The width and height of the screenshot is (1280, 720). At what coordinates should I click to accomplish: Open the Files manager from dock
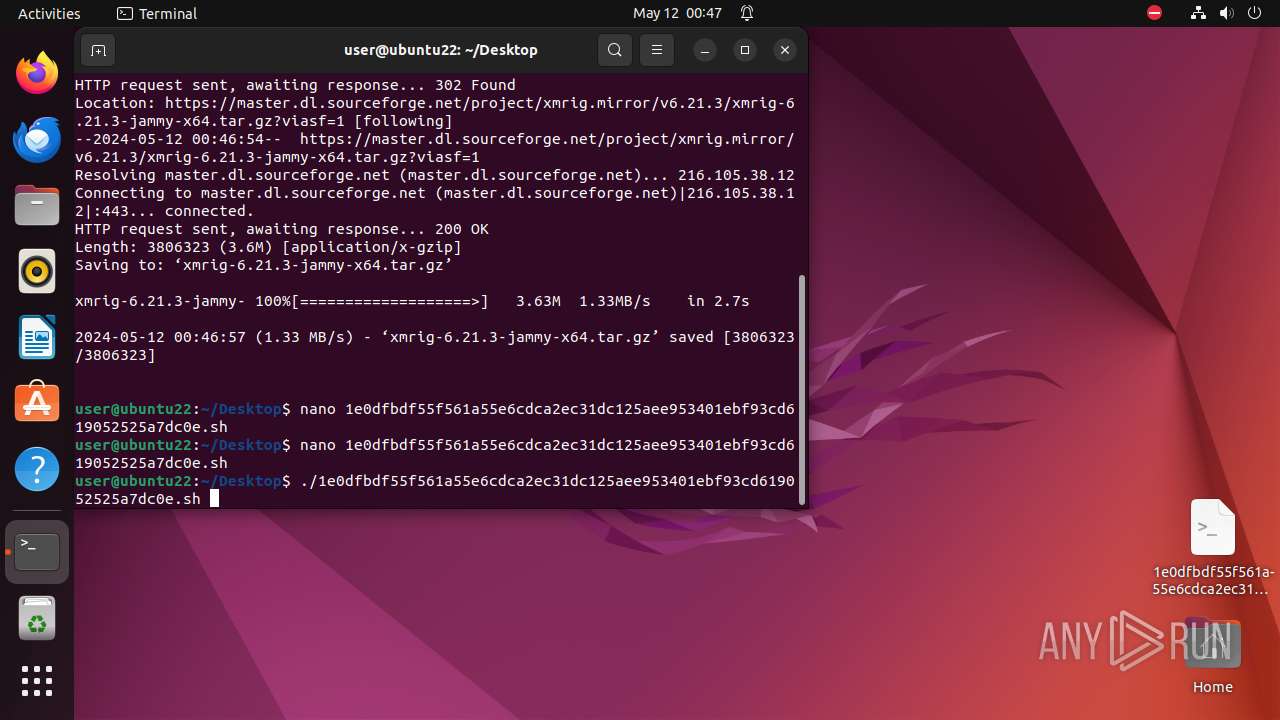point(37,205)
